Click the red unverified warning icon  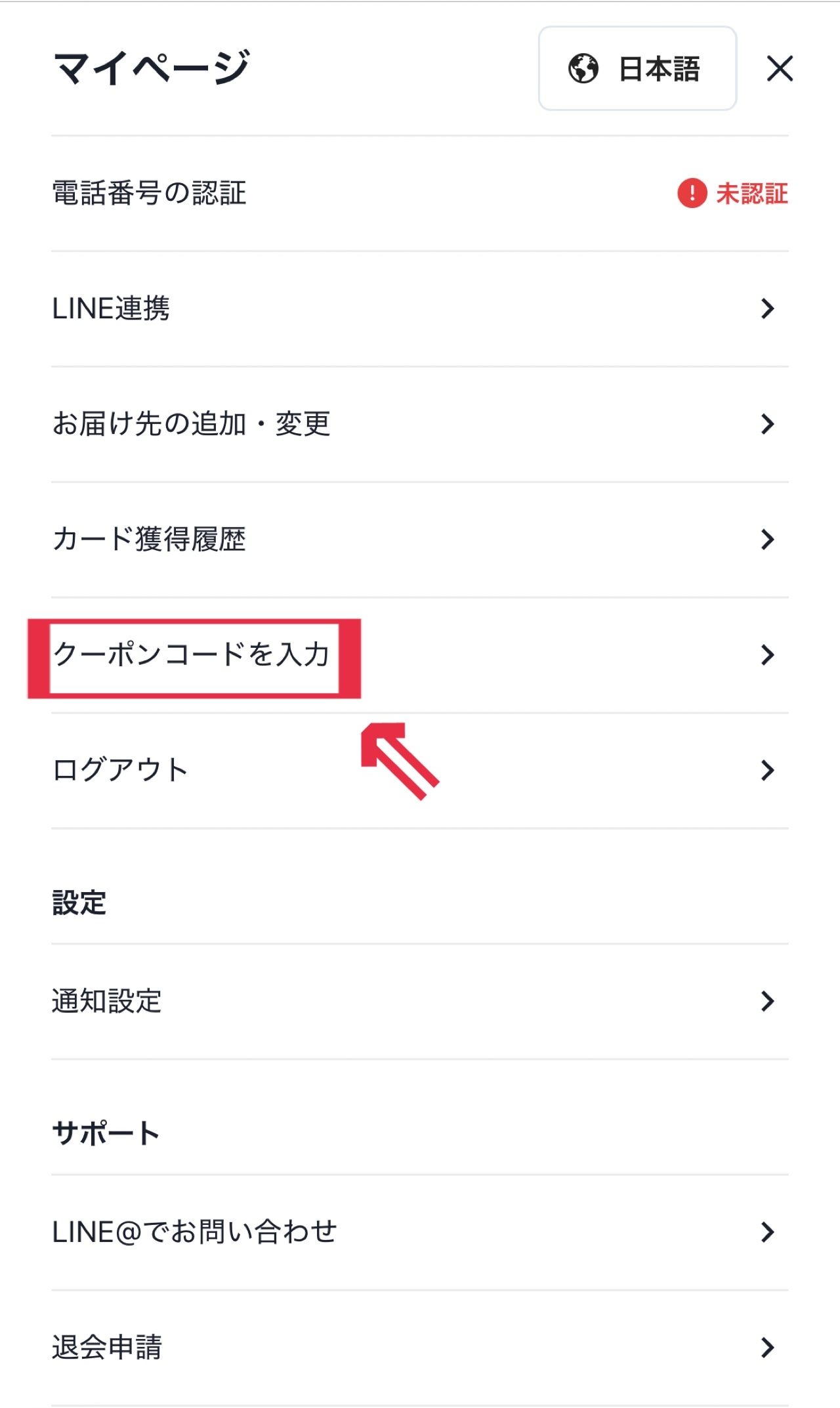tap(692, 194)
